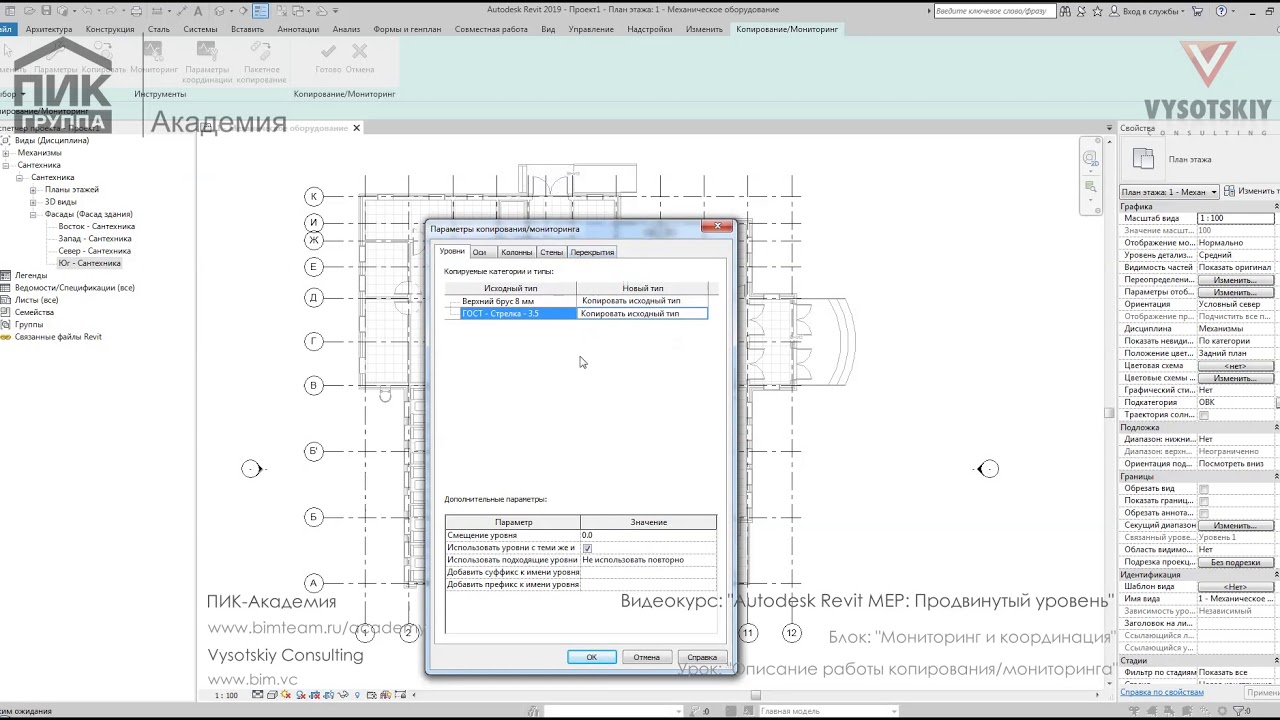Finish copy/monitor with Готово checkmark
1280x720 pixels.
[x=328, y=57]
